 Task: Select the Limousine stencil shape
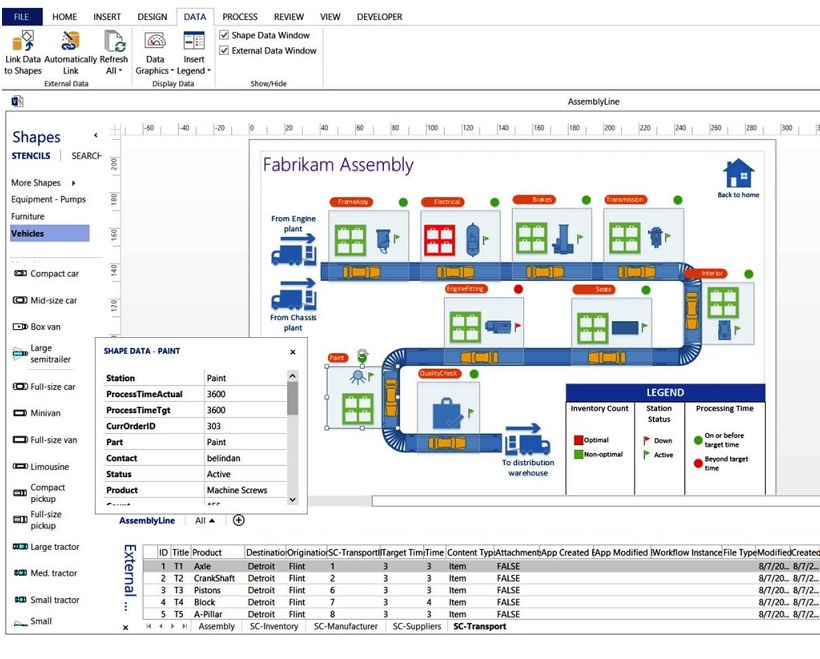coord(41,466)
